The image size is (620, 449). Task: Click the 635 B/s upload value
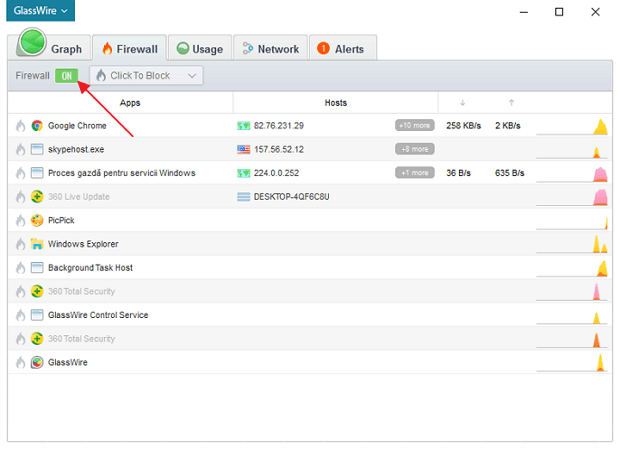point(509,173)
